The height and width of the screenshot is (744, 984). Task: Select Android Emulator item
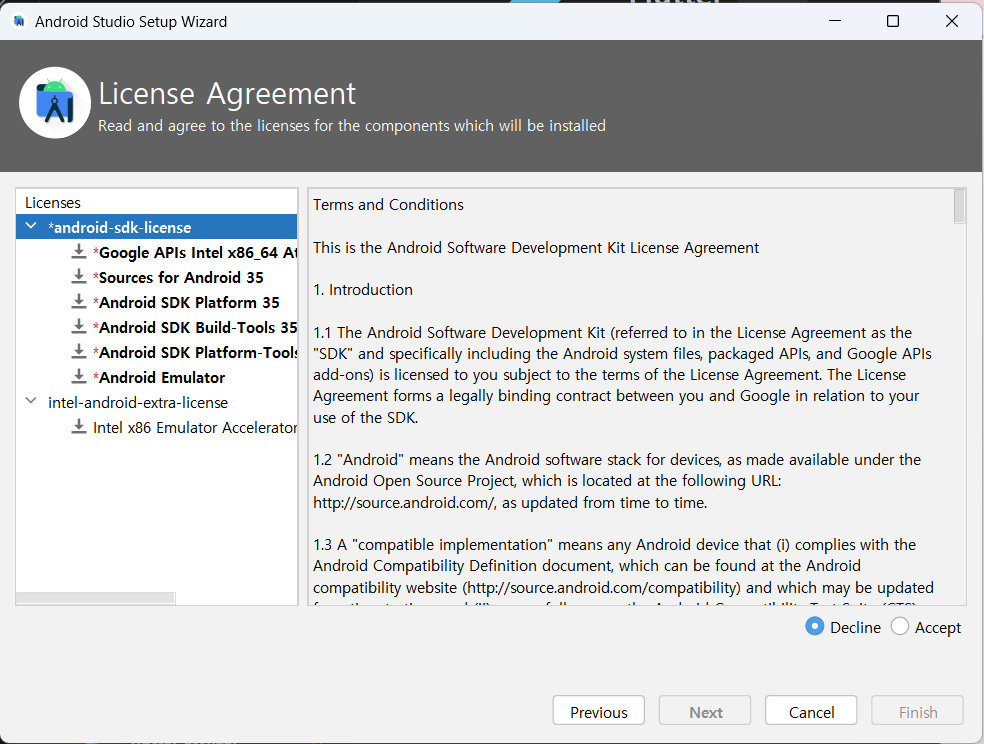[x=159, y=378]
